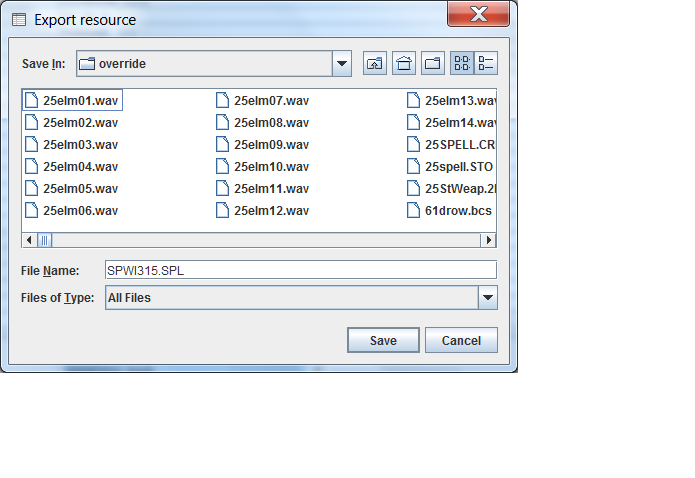The height and width of the screenshot is (478, 695).
Task: Switch to Details view
Action: [486, 64]
